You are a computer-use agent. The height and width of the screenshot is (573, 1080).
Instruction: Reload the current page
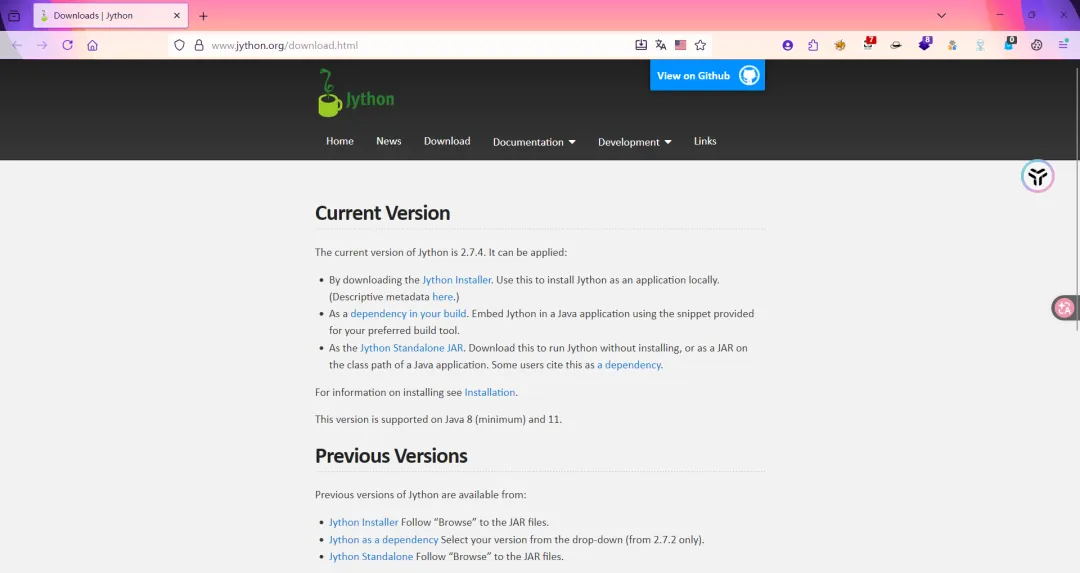[68, 45]
